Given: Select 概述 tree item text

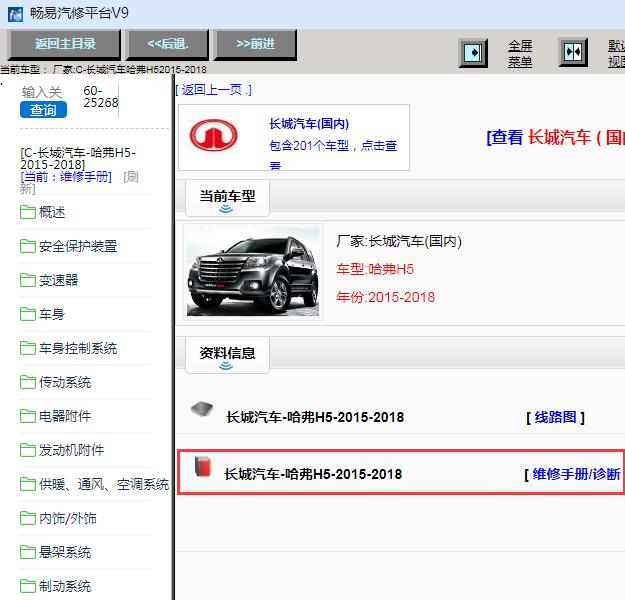Looking at the screenshot, I should (x=52, y=212).
